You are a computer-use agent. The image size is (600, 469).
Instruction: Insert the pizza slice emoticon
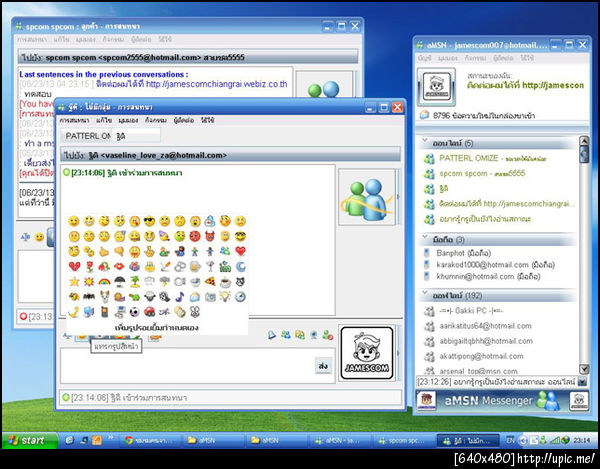point(210,282)
